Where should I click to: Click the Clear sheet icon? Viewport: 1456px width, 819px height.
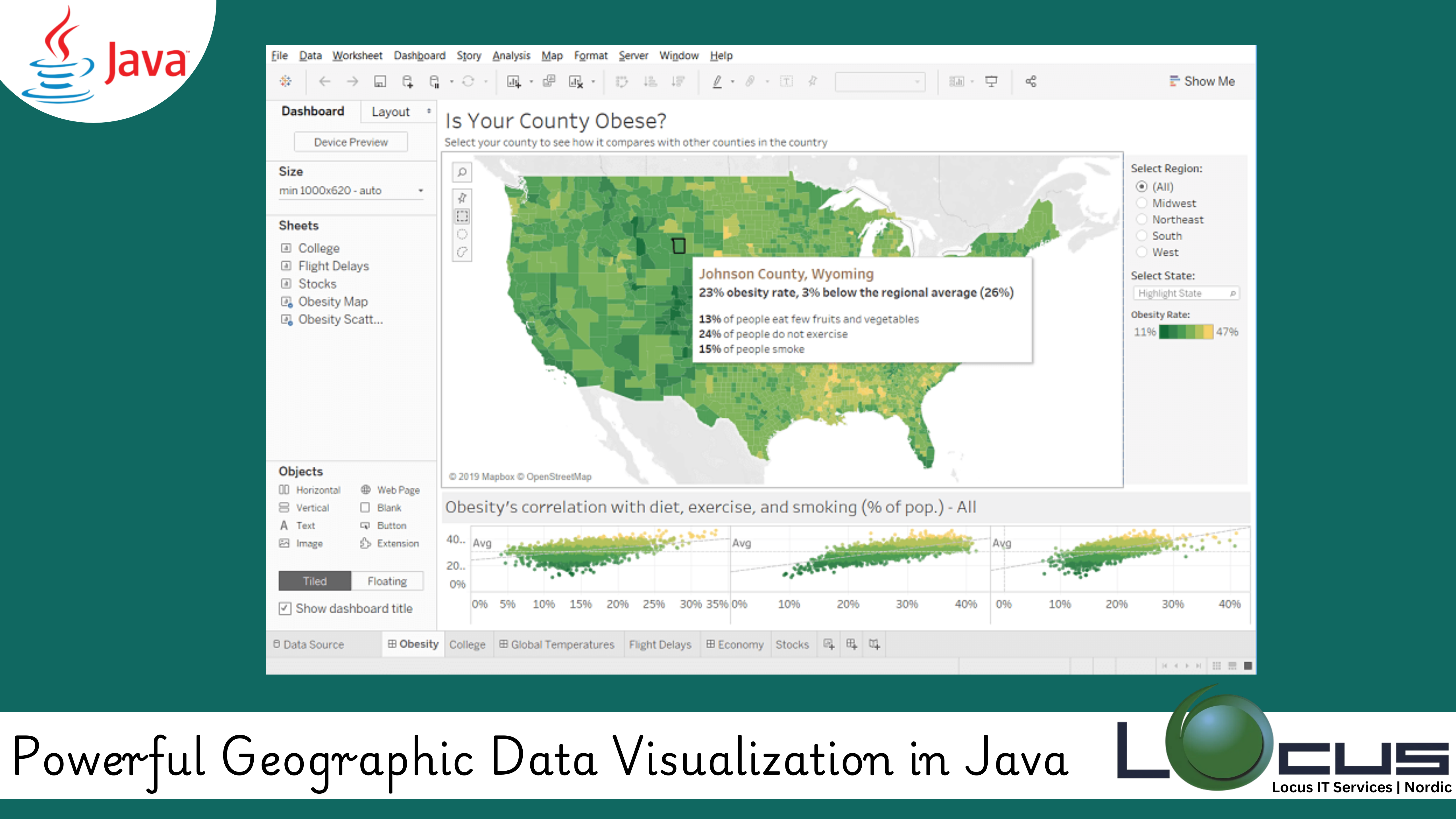[575, 81]
